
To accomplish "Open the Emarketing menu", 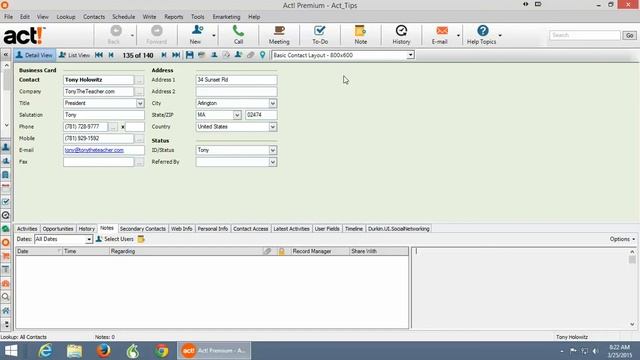I will pos(226,17).
